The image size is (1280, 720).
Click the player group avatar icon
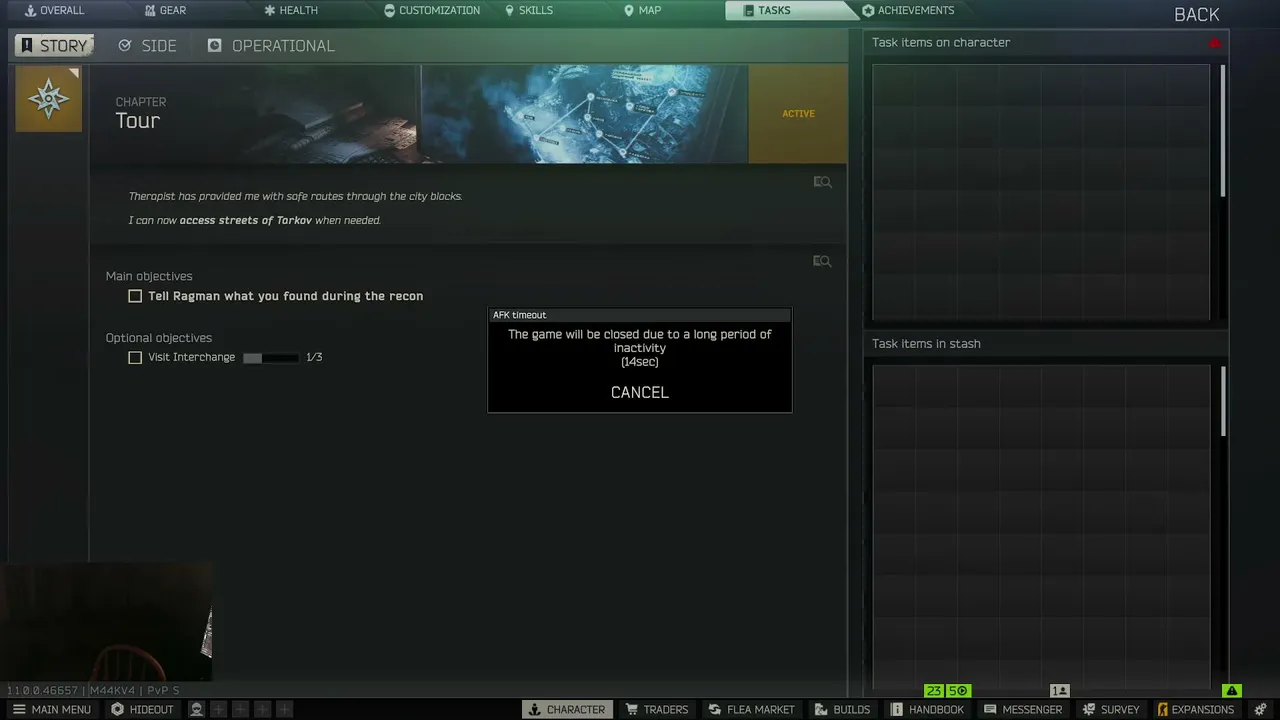pyautogui.click(x=196, y=709)
